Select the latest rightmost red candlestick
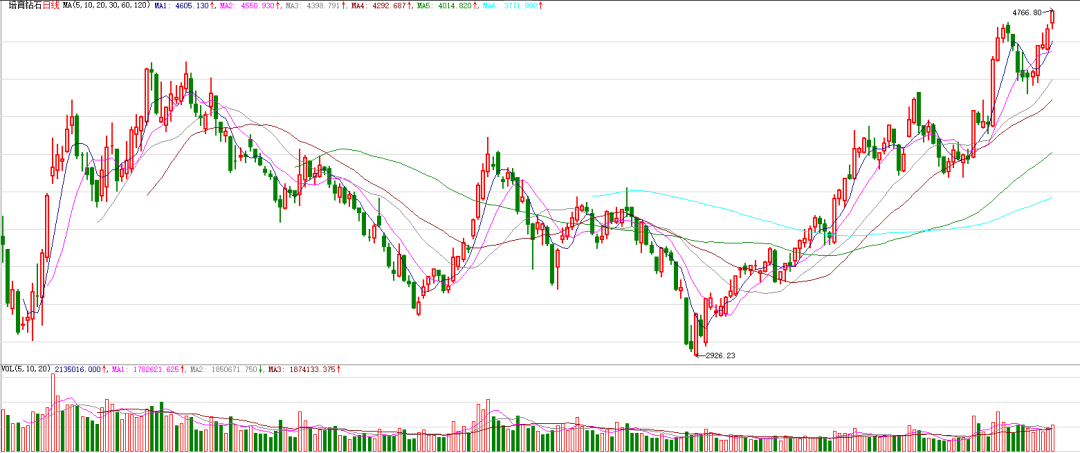 coord(1052,18)
